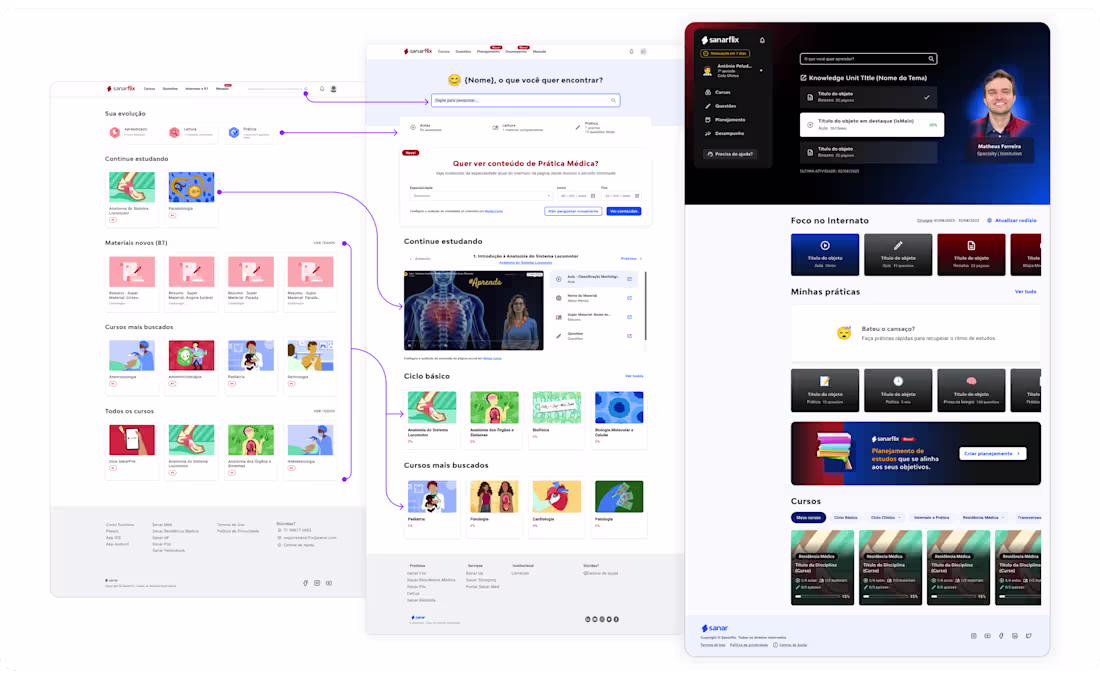Check the completed Título do objeto checkmark item
Screen dimensions: 1100x679
[x=927, y=97]
